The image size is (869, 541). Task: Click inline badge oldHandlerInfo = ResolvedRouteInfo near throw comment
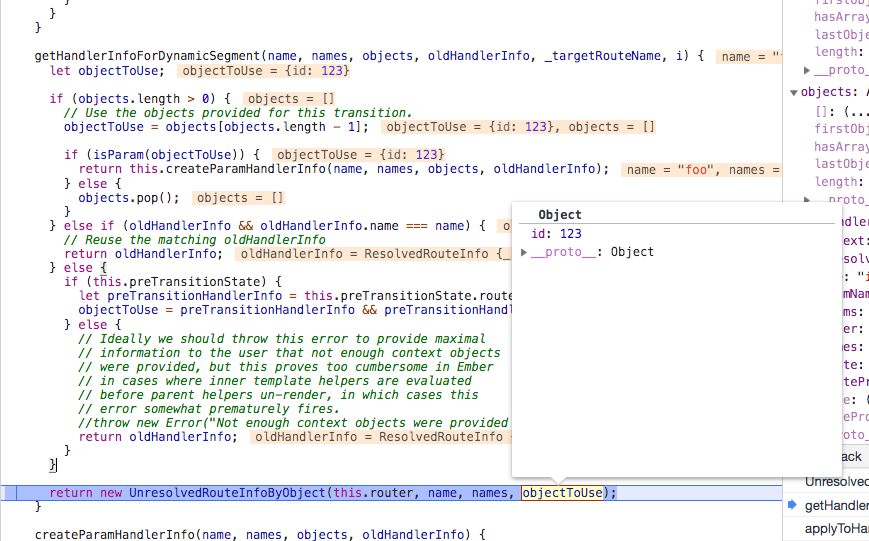point(380,437)
